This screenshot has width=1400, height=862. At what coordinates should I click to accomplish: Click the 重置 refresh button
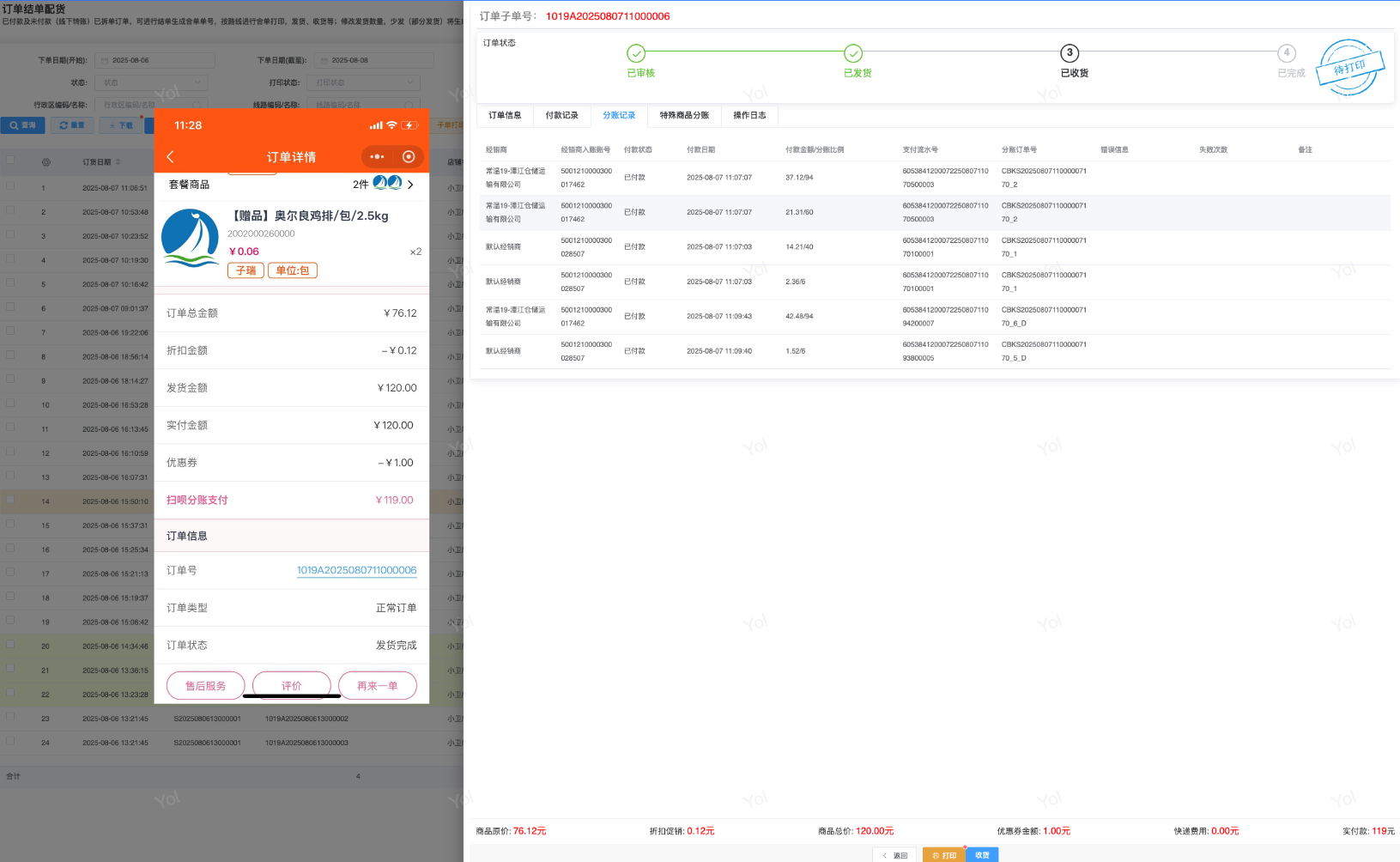click(72, 125)
